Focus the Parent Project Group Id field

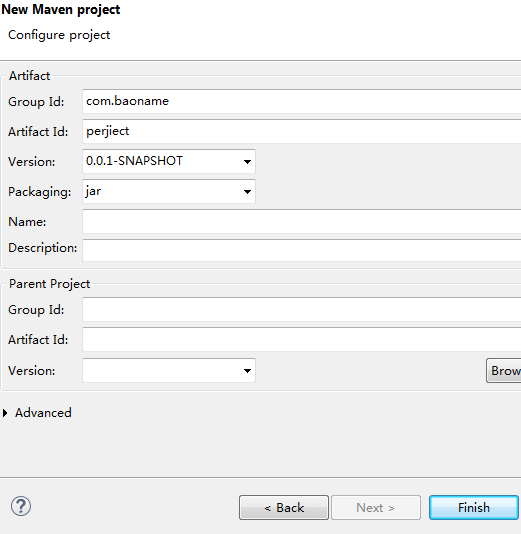302,310
